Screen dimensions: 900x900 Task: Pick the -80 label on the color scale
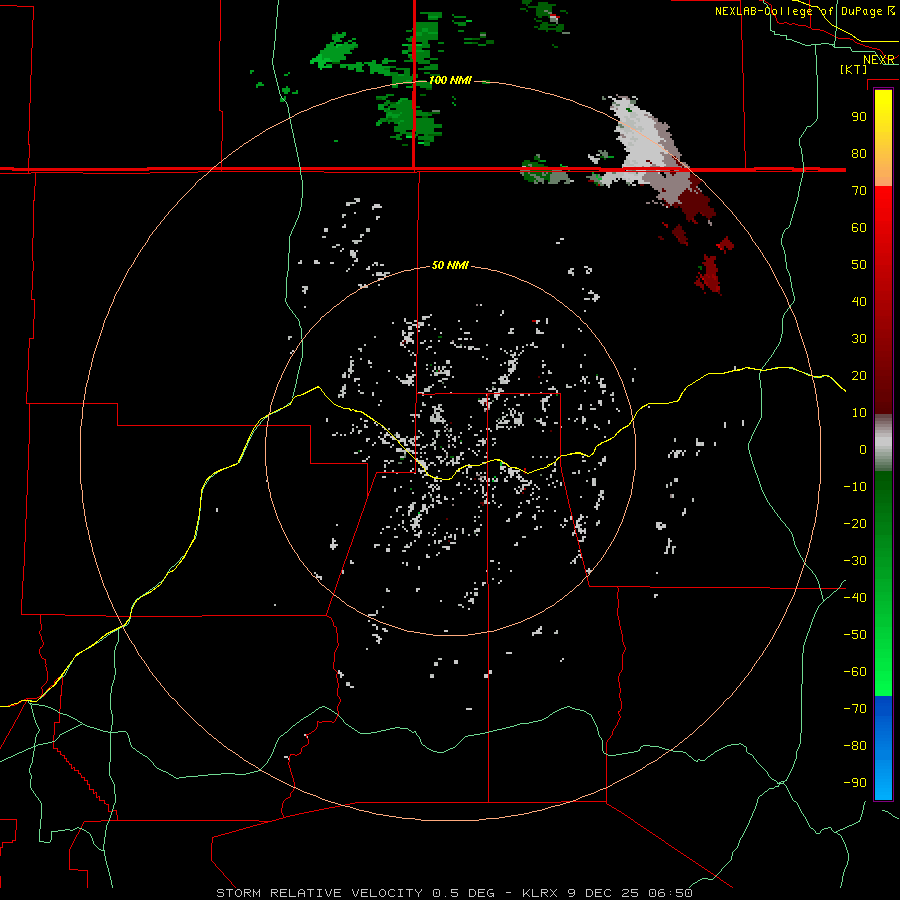(x=855, y=746)
